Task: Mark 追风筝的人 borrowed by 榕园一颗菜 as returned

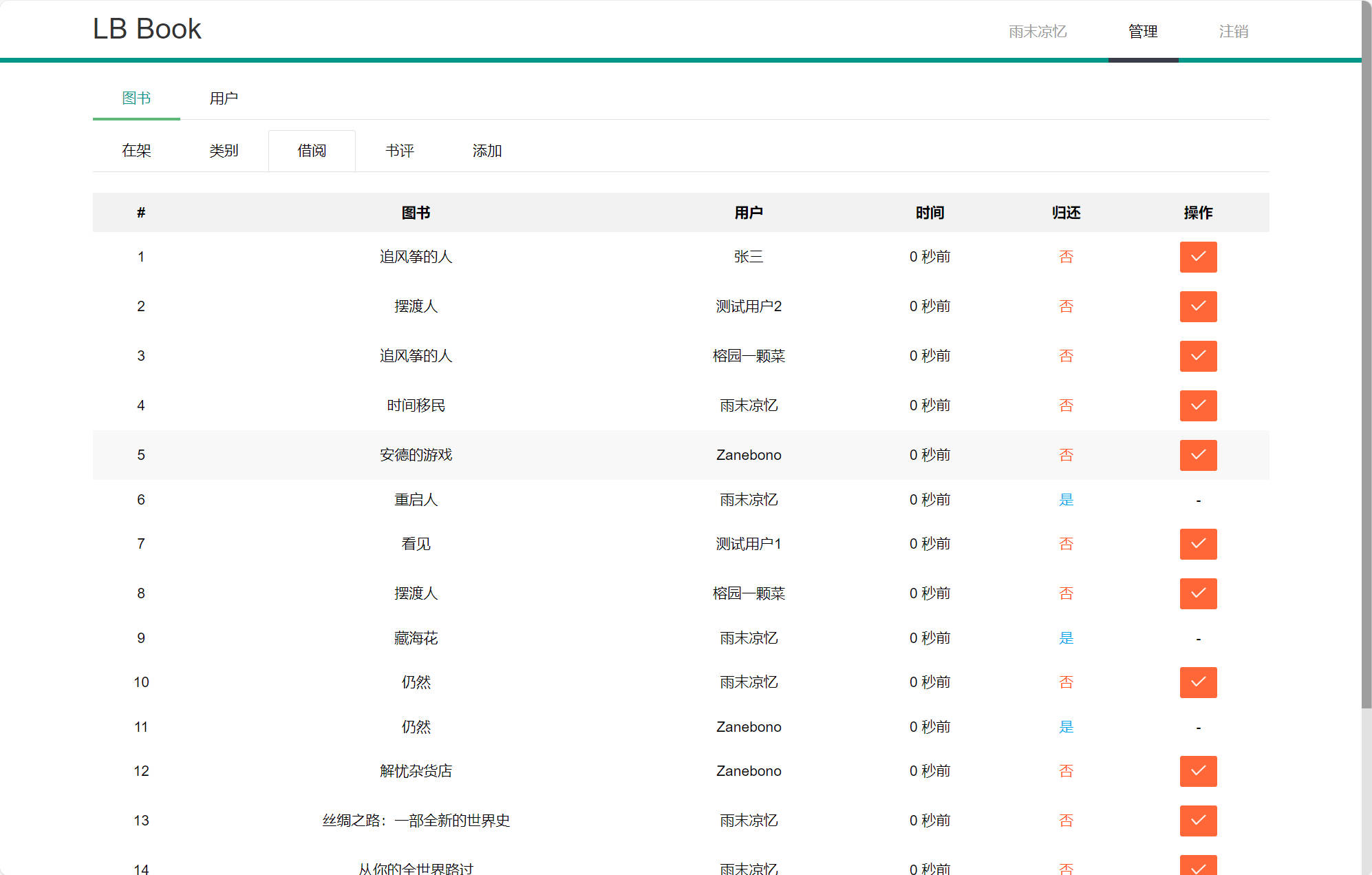Action: click(x=1198, y=356)
